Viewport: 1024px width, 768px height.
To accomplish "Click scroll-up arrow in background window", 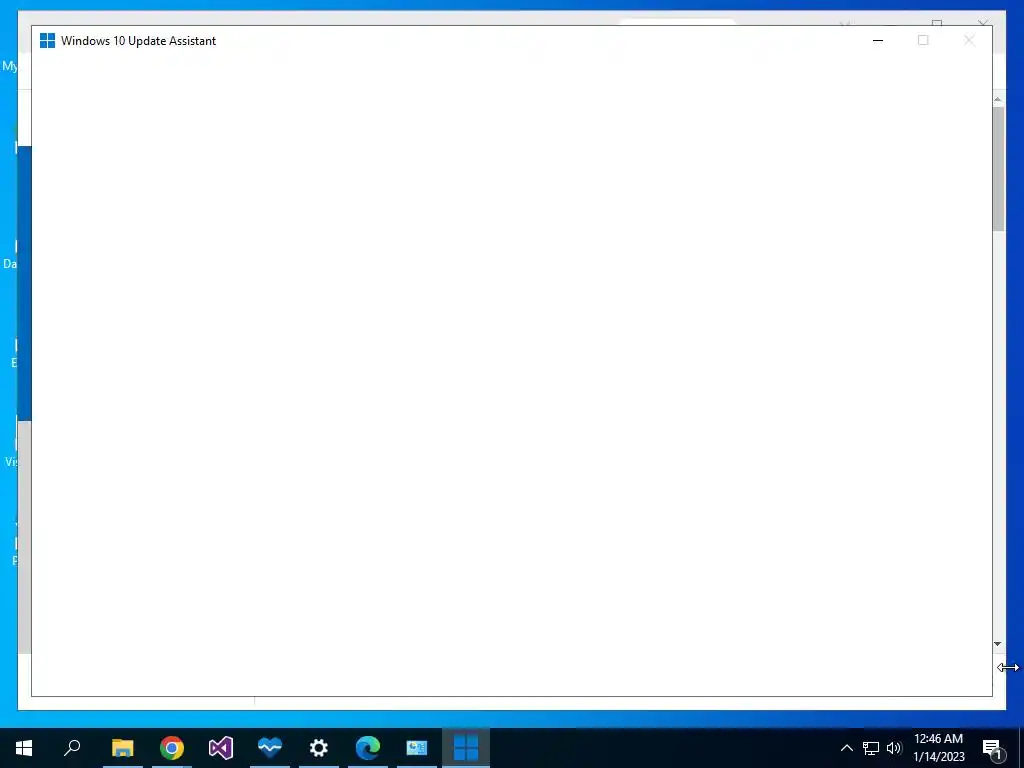I will [997, 99].
